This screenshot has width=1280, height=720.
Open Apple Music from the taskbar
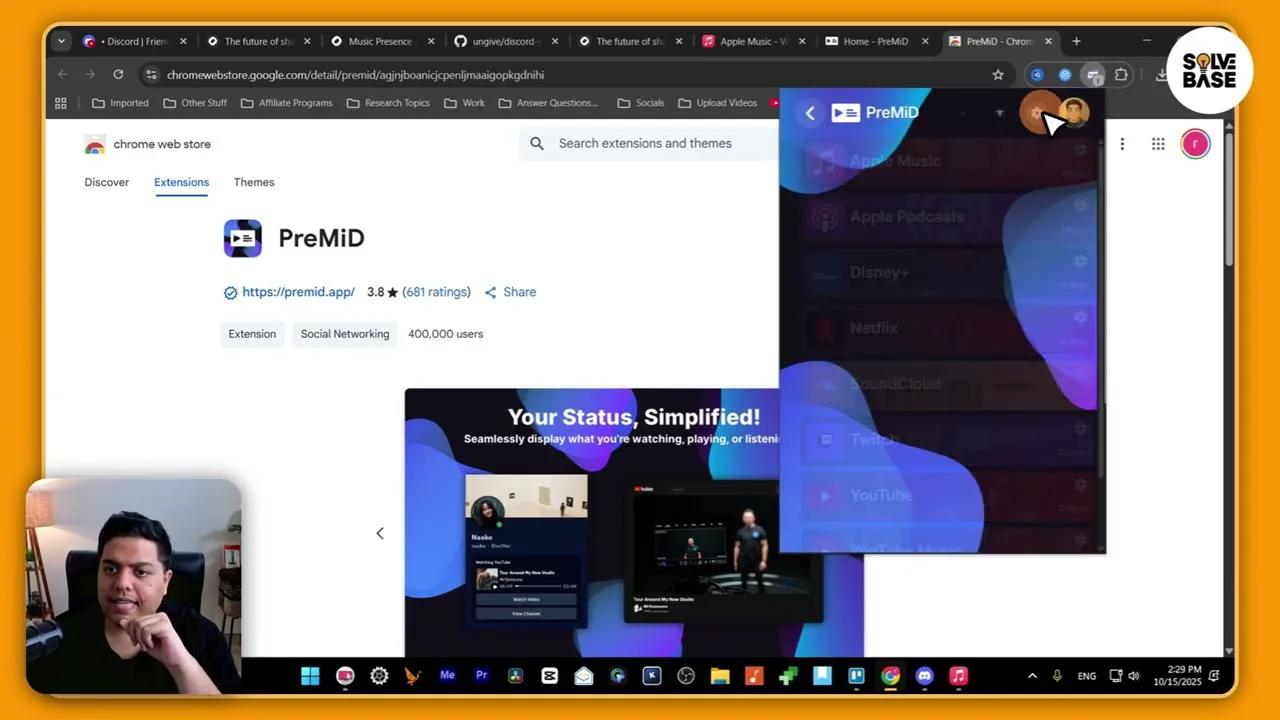(x=957, y=675)
